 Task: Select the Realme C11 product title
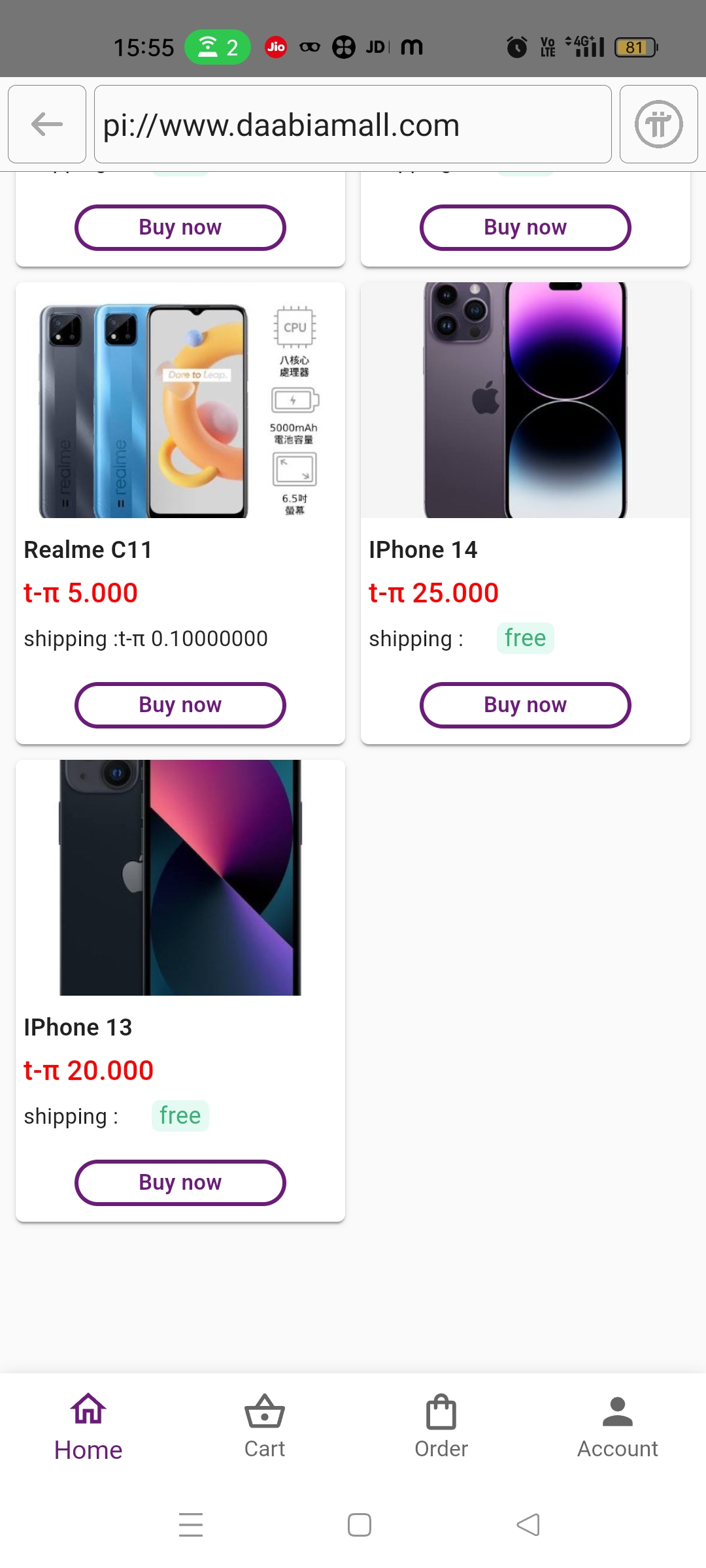[88, 550]
